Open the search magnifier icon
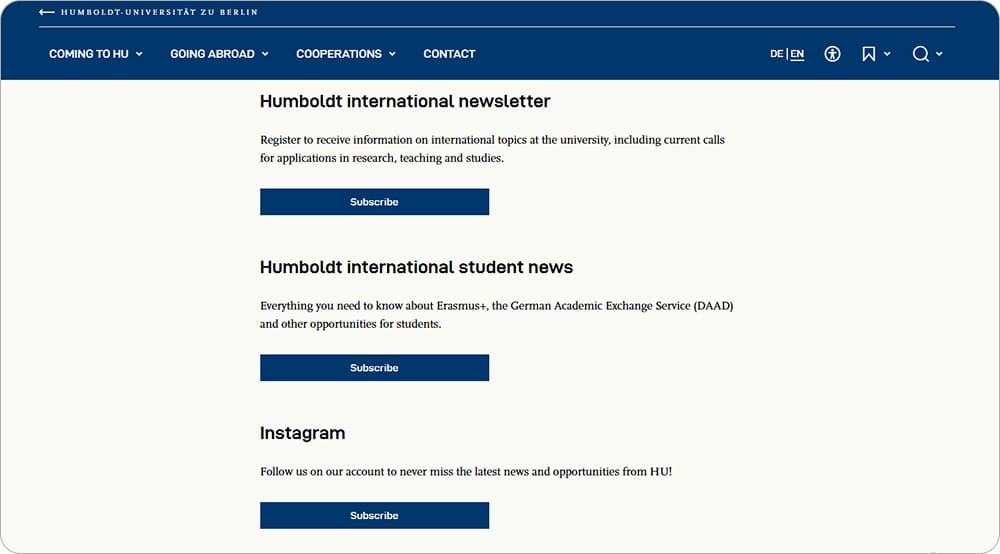 coord(920,54)
